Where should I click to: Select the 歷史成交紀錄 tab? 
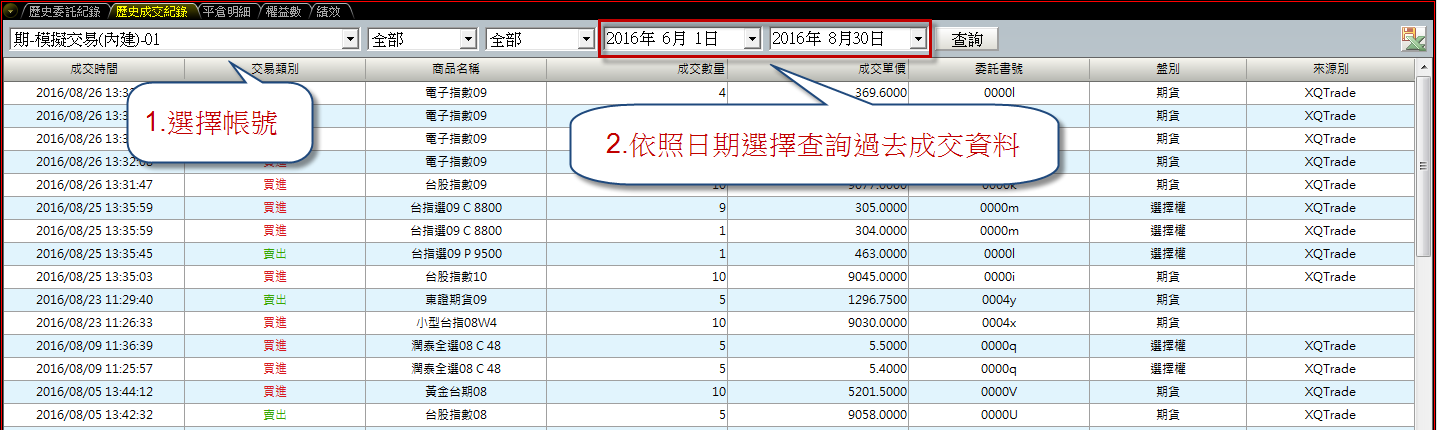(x=151, y=11)
